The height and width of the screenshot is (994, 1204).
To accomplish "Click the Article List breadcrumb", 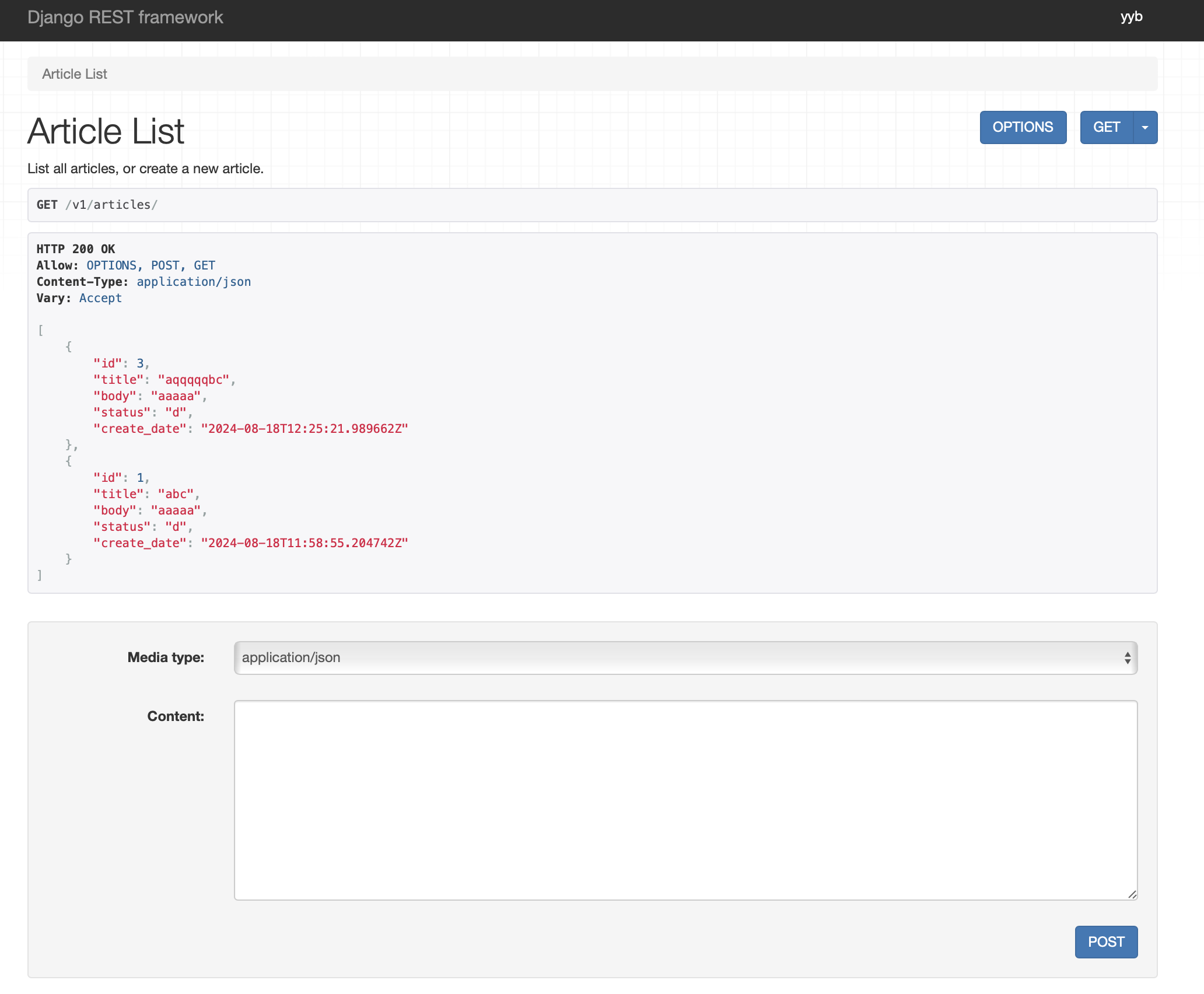I will [75, 74].
